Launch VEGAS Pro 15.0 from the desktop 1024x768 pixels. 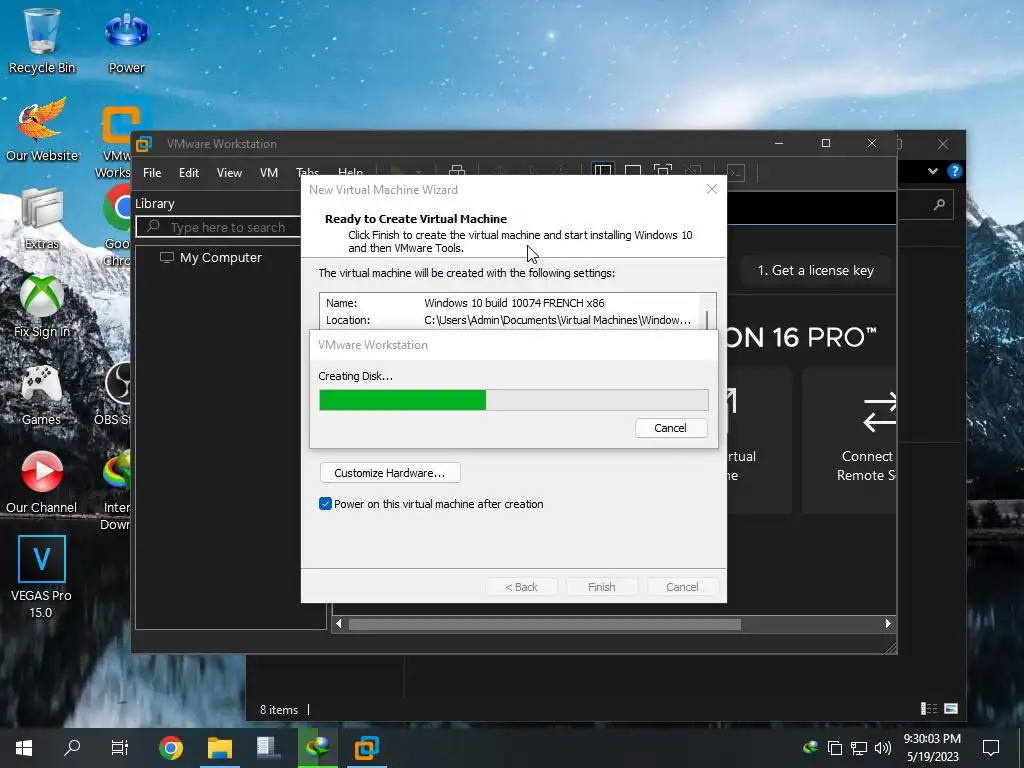41,577
